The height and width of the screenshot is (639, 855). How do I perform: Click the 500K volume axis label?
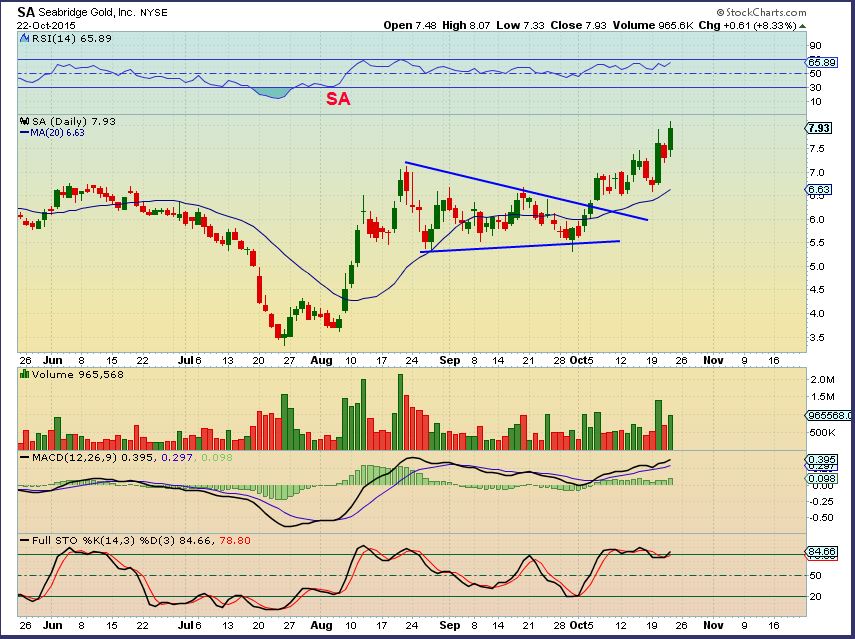coord(823,433)
